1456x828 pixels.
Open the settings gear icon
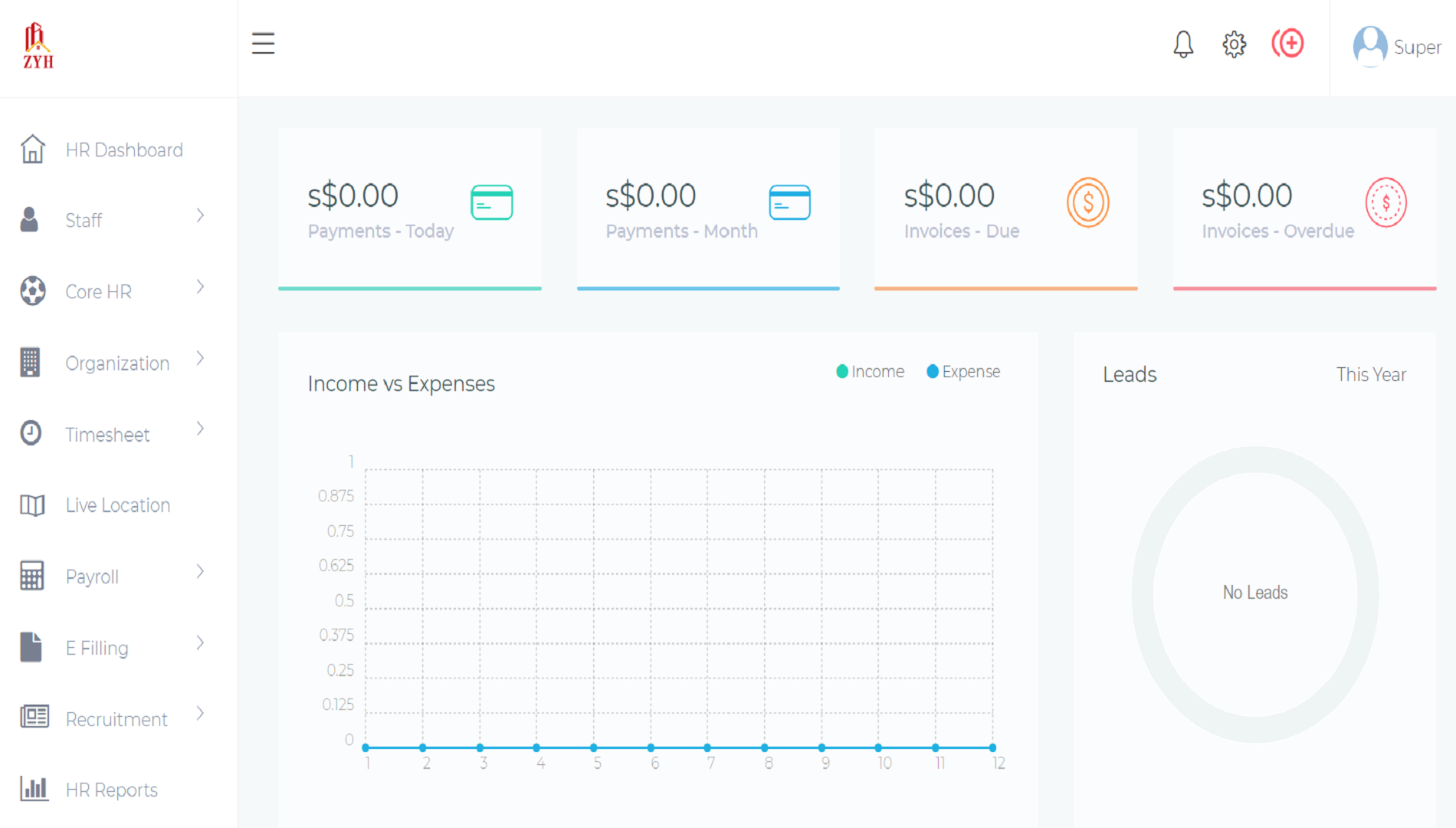click(1234, 44)
